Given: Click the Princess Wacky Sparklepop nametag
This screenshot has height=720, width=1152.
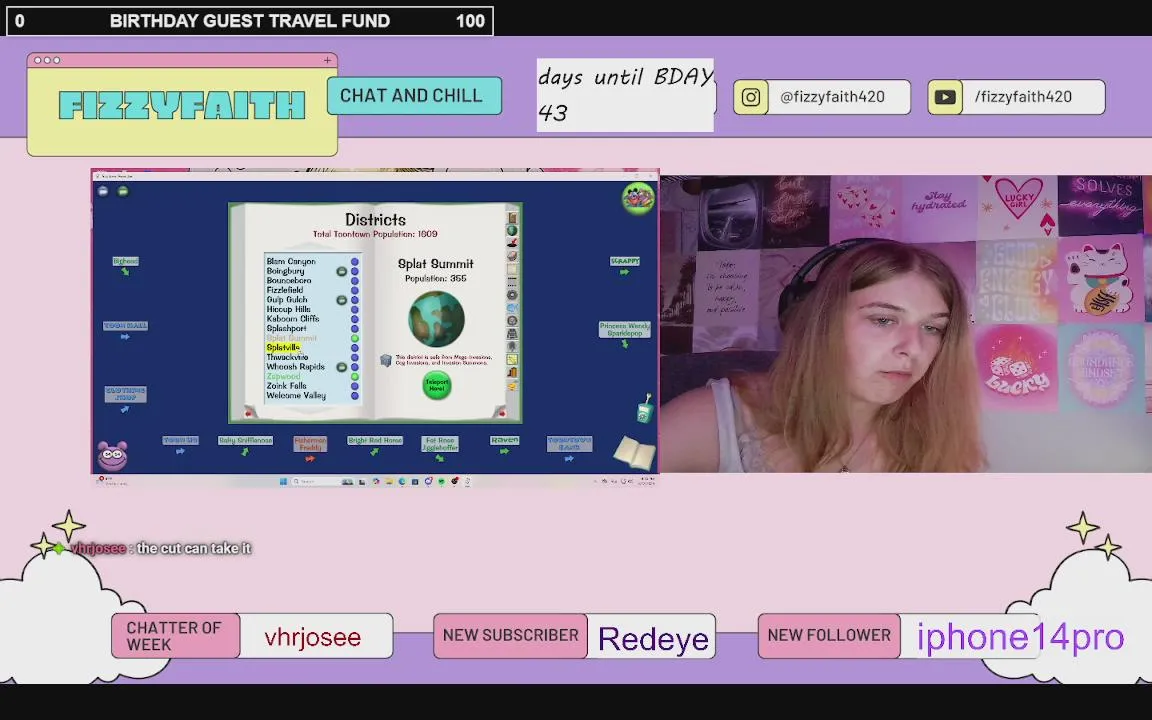Looking at the screenshot, I should coord(625,329).
